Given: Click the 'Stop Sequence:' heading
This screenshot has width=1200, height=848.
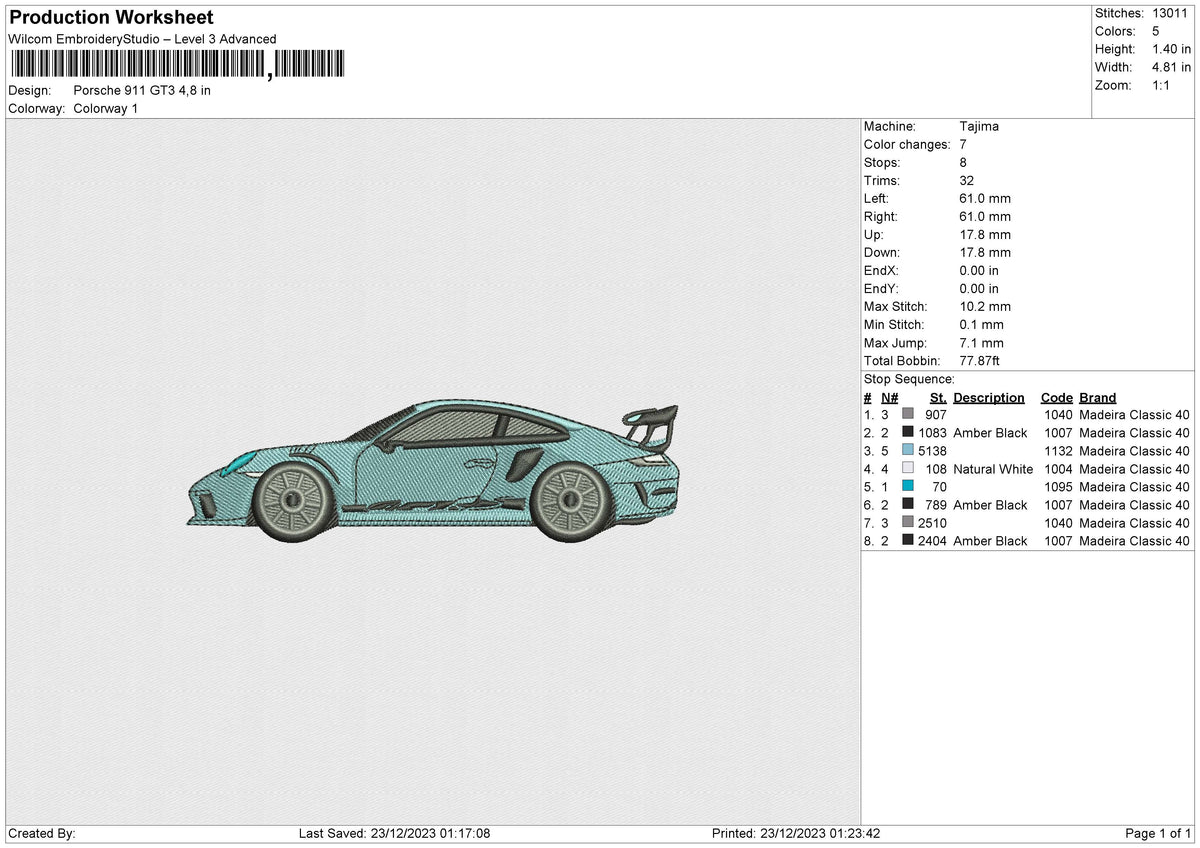Looking at the screenshot, I should click(909, 379).
